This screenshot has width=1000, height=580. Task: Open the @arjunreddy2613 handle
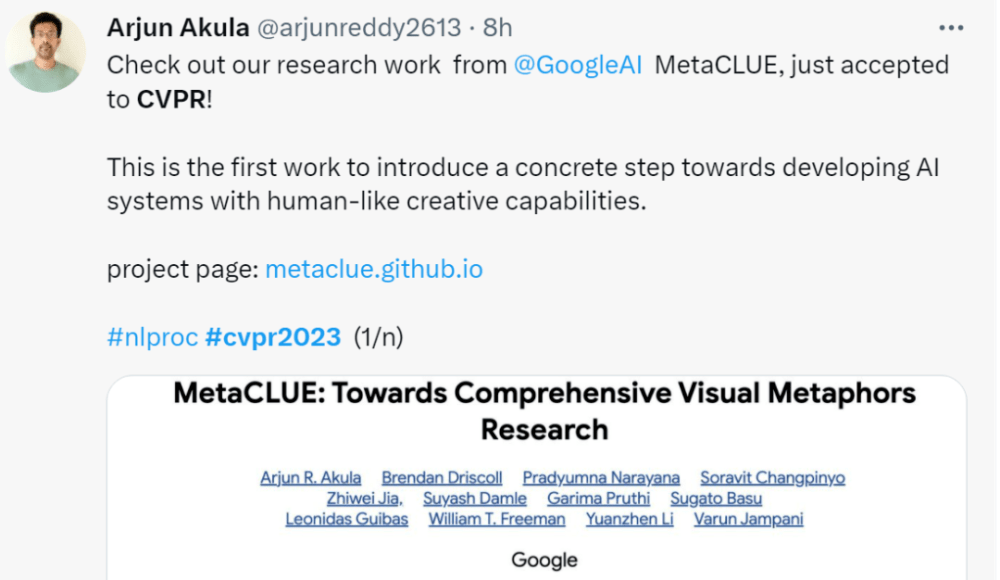358,27
